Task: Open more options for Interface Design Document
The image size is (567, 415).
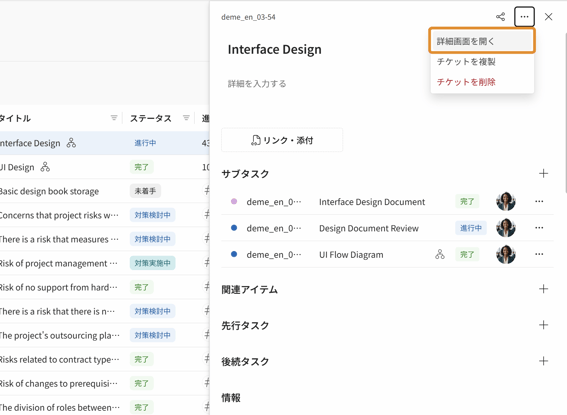Action: click(x=539, y=201)
